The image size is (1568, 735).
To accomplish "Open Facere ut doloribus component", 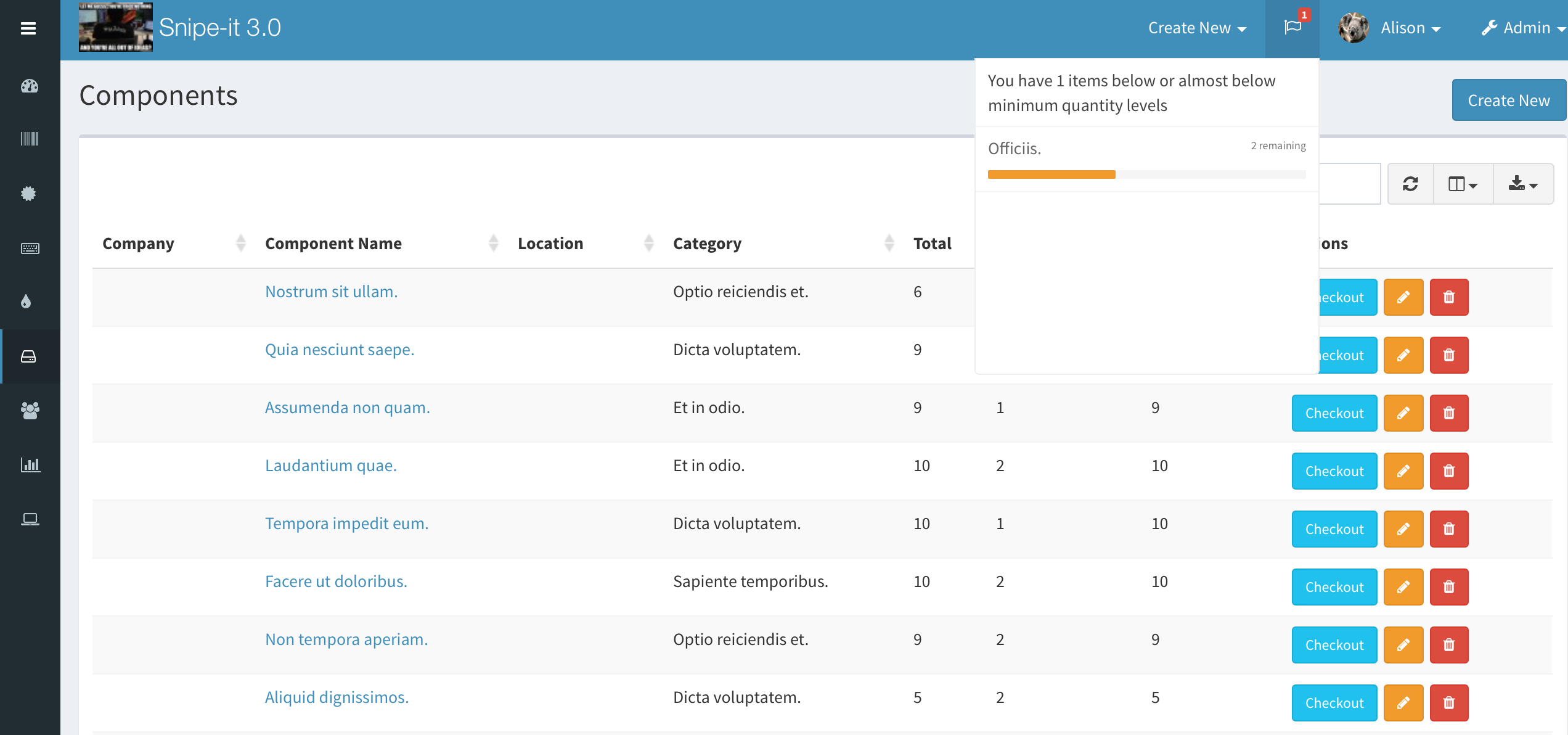I will click(336, 581).
